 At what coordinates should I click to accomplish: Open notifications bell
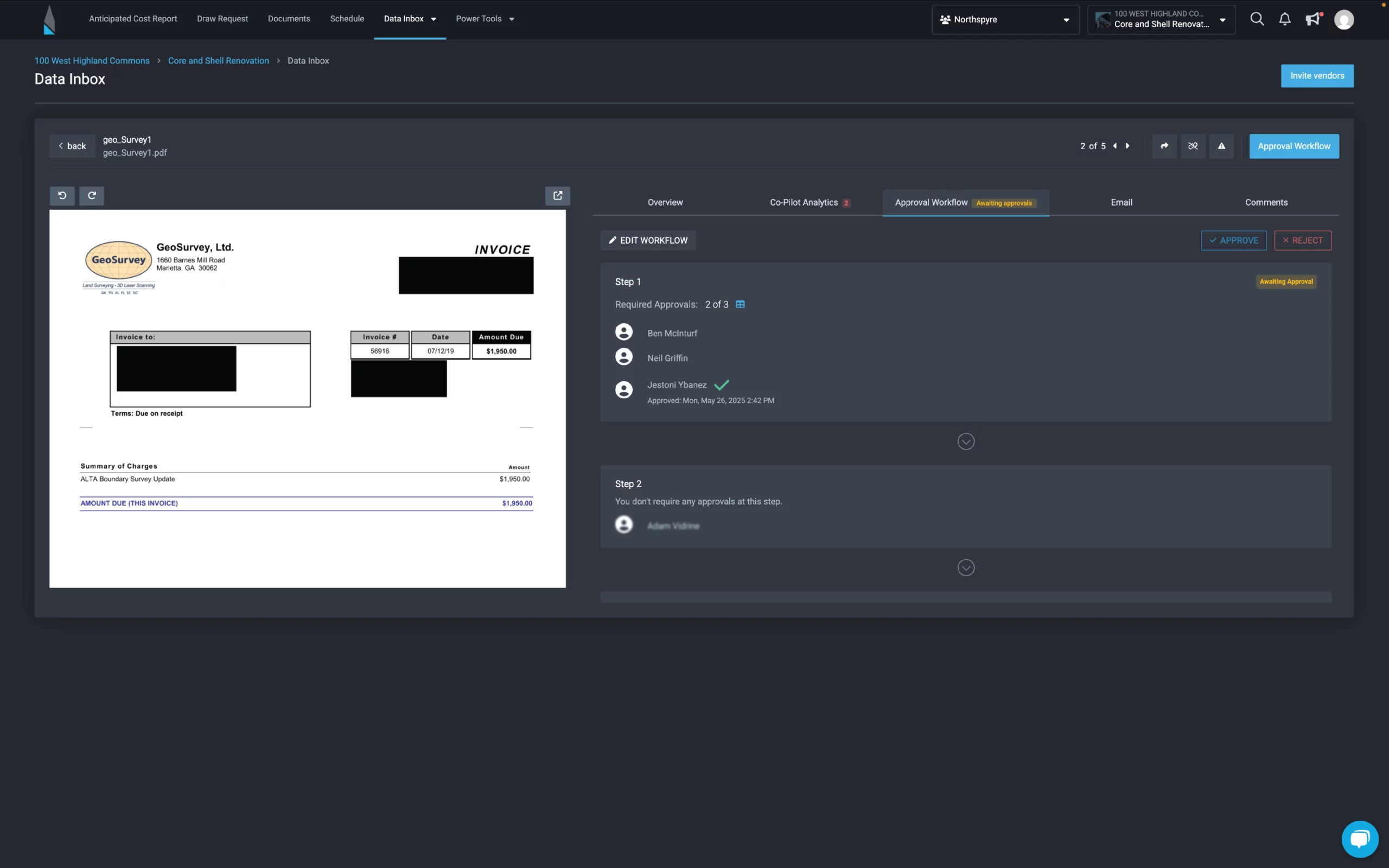point(1284,19)
